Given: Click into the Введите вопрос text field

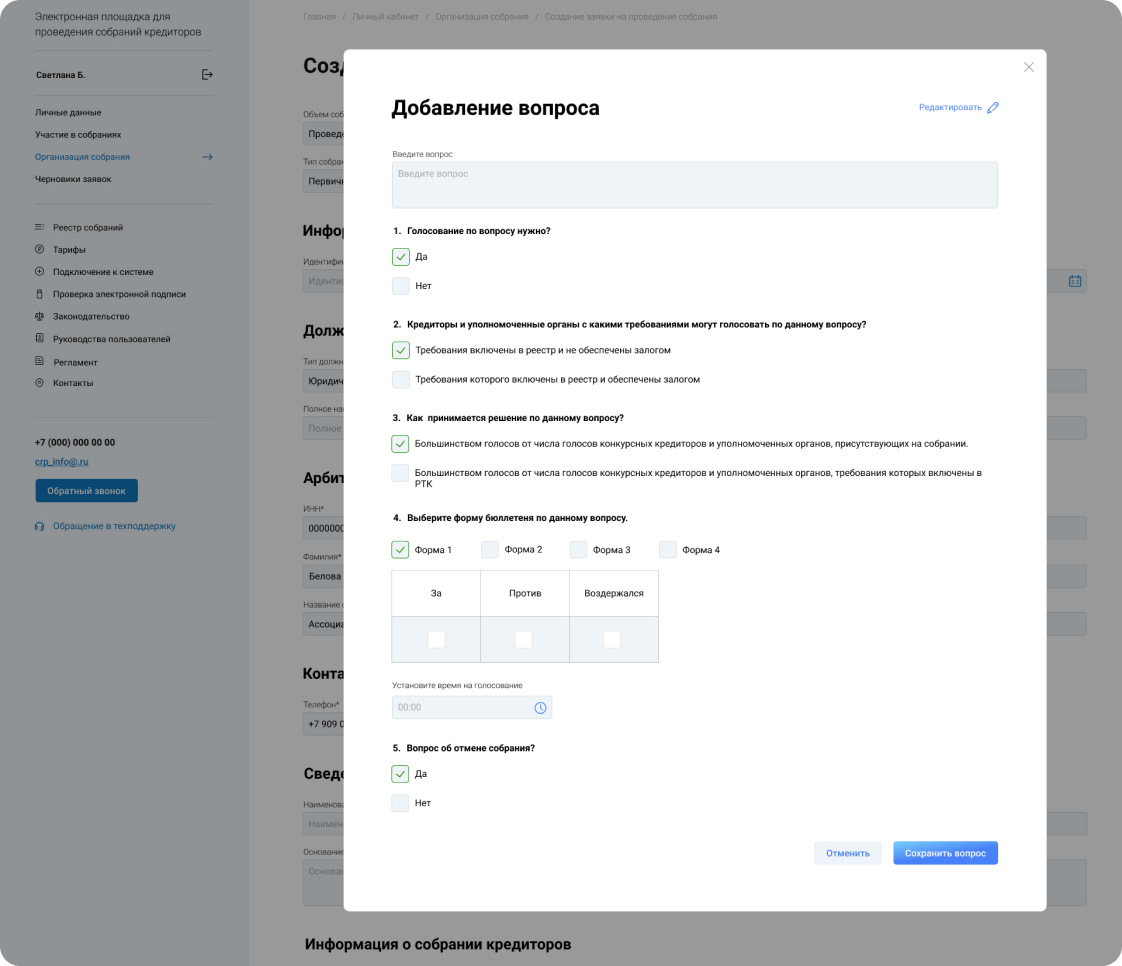Looking at the screenshot, I should click(x=694, y=185).
